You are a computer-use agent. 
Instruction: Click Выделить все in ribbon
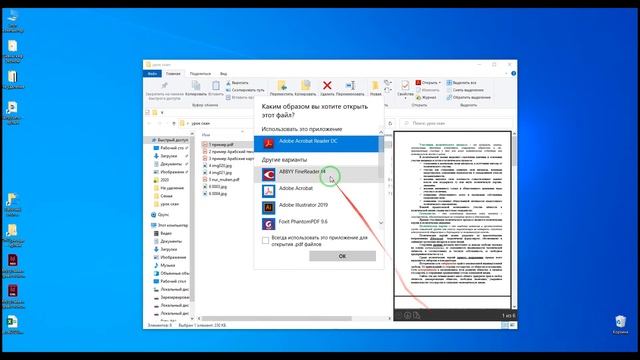click(461, 83)
